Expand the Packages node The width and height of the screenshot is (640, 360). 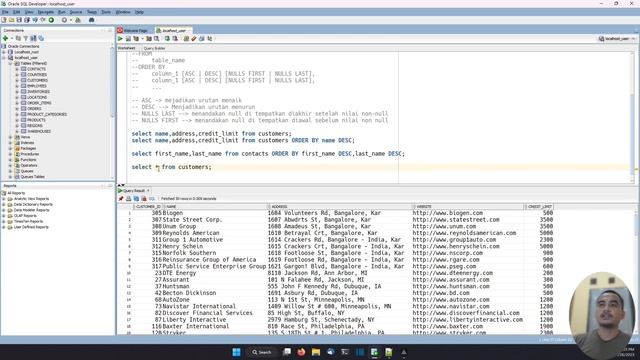tap(10, 149)
